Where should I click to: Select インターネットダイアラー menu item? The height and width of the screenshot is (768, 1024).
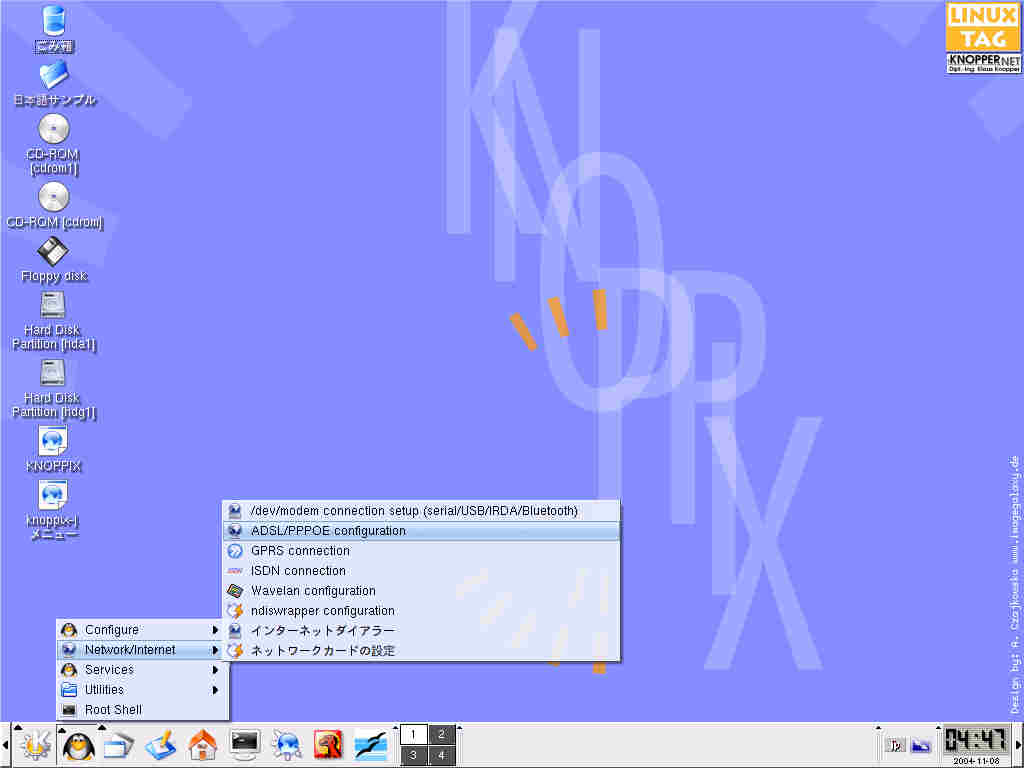click(421, 631)
